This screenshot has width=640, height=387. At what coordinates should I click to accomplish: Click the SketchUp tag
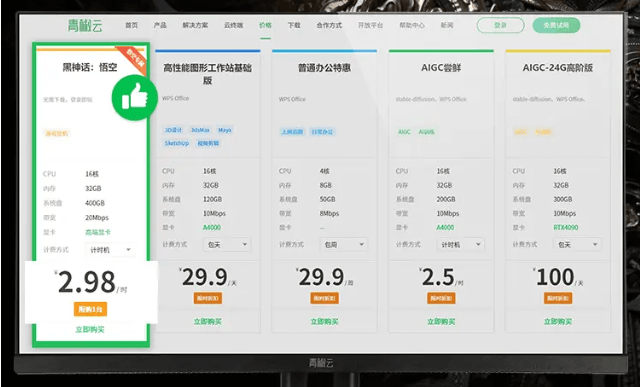(x=177, y=143)
